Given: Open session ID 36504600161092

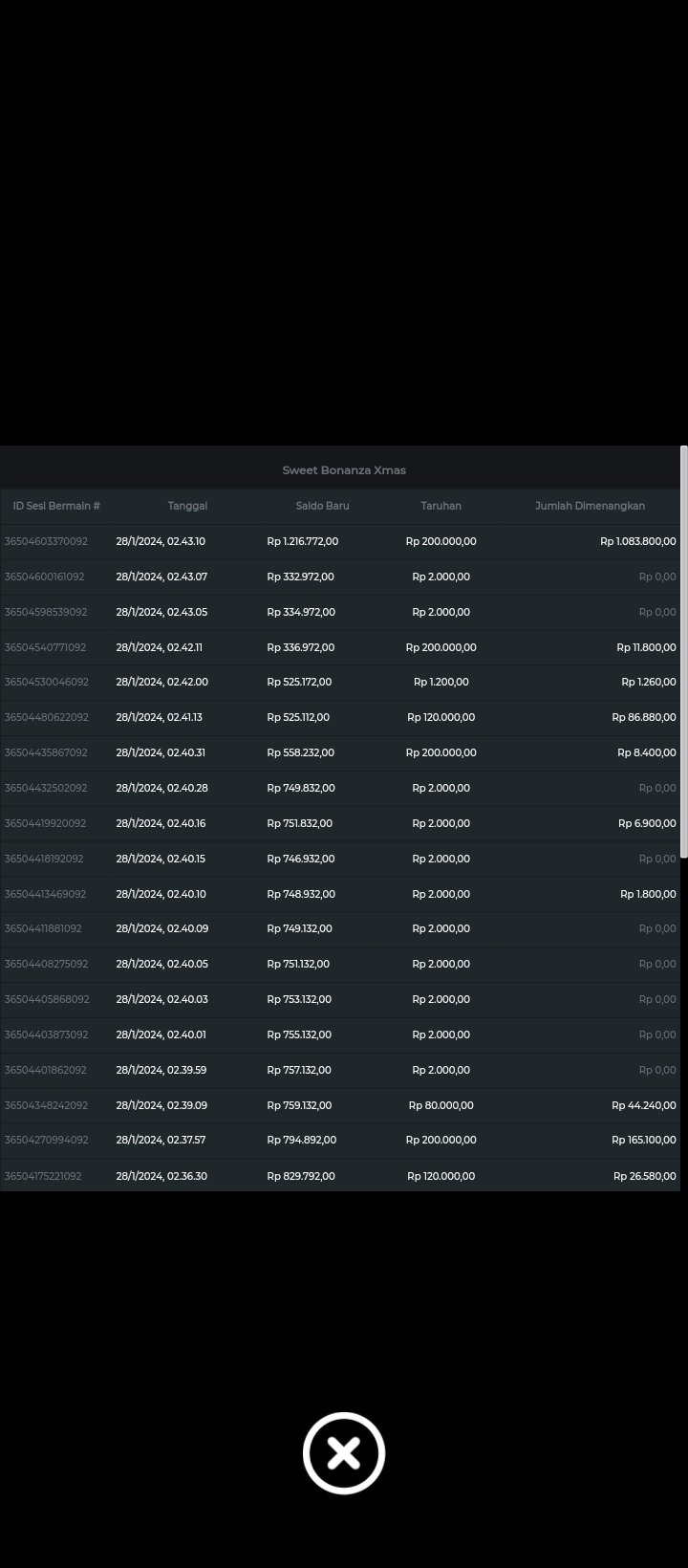Looking at the screenshot, I should [44, 577].
